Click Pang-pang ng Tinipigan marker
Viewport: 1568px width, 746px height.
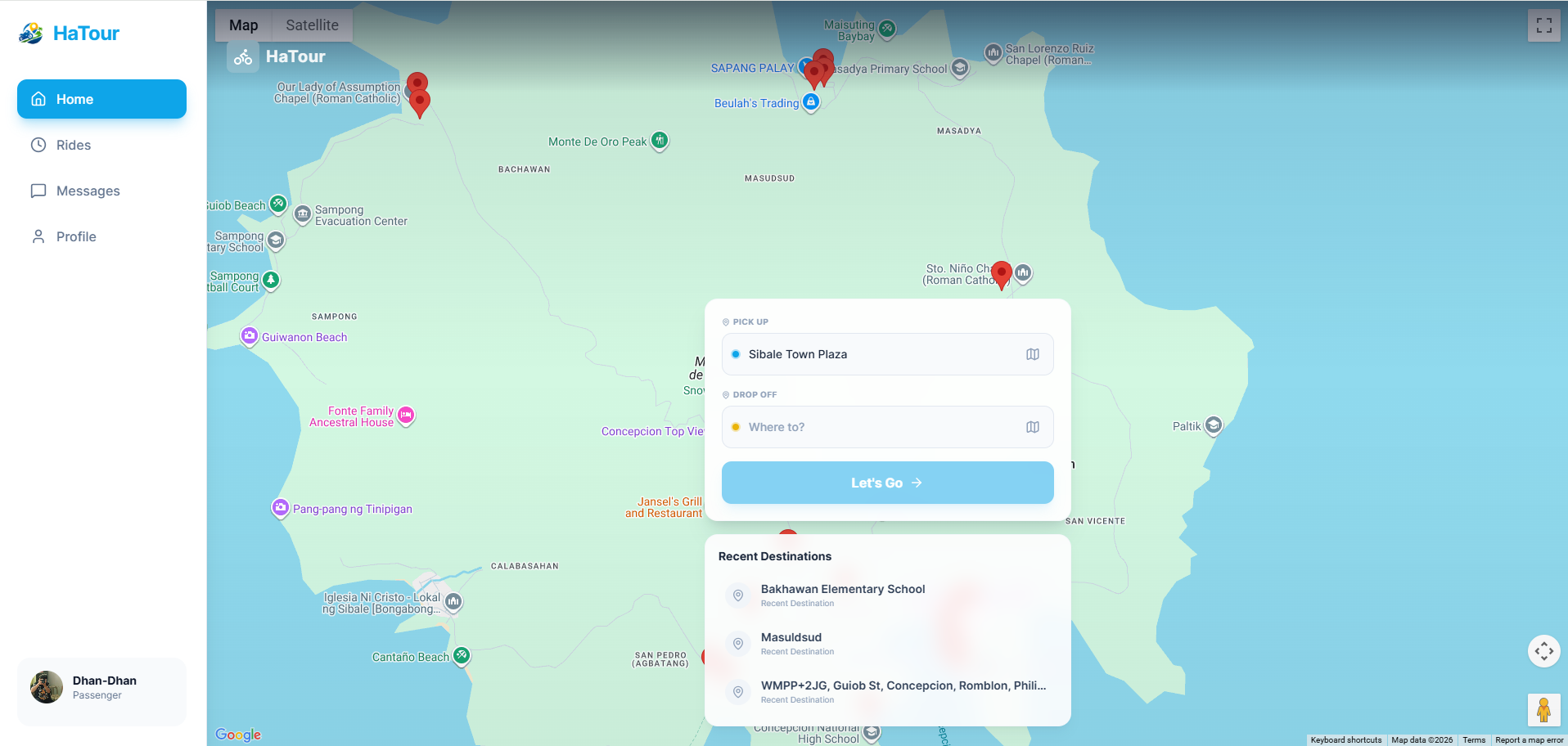coord(281,508)
